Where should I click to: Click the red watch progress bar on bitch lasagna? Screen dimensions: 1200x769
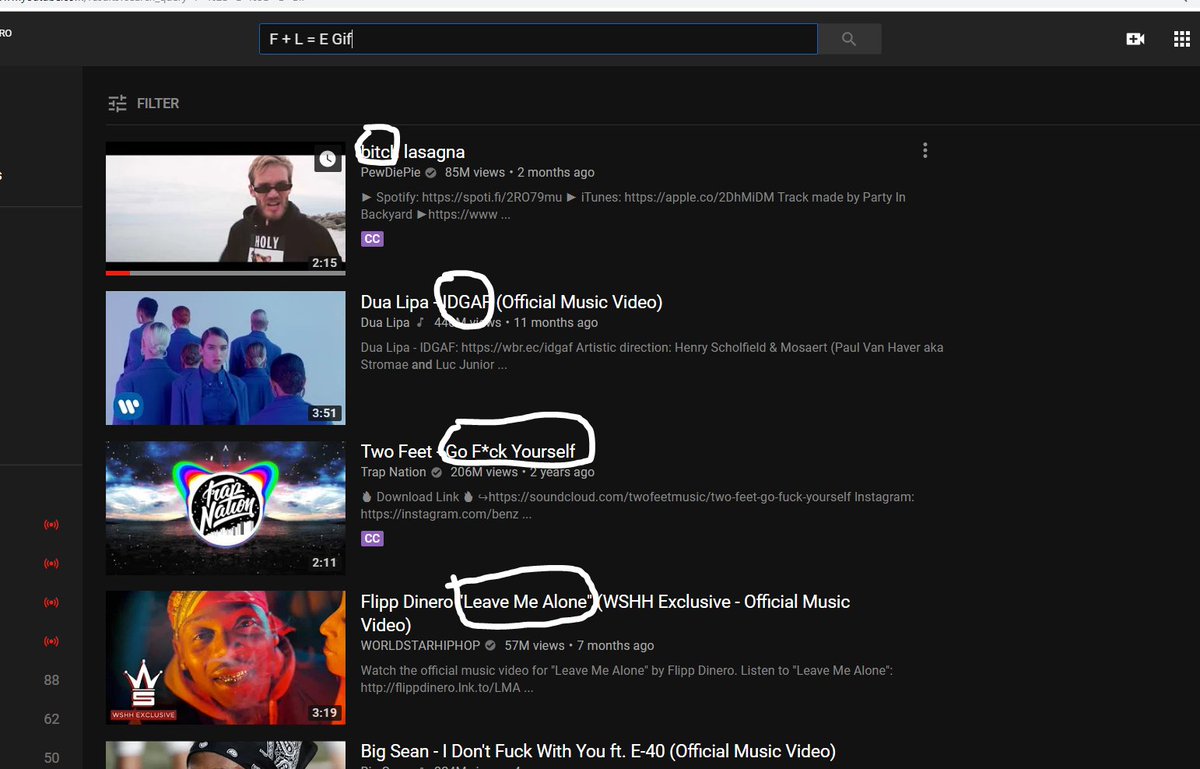coord(118,273)
